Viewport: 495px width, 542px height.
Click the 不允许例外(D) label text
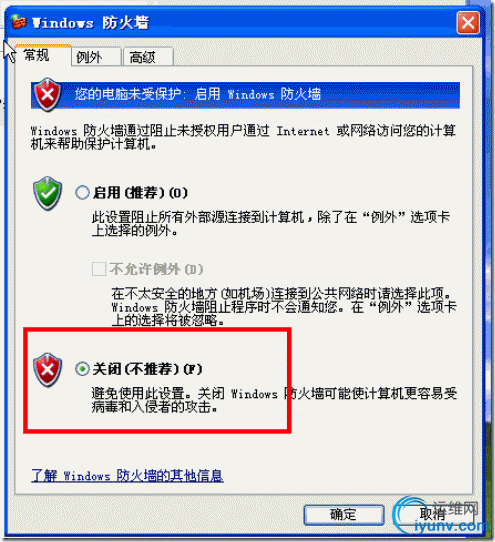[x=156, y=269]
